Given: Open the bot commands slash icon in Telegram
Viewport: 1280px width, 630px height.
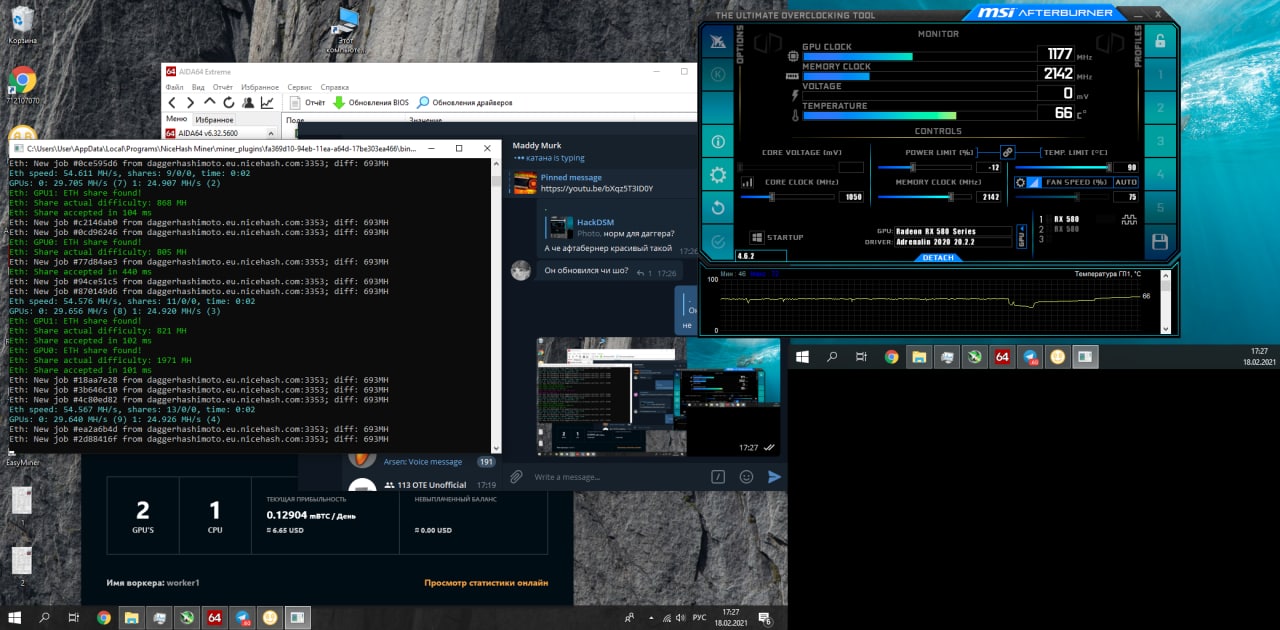Looking at the screenshot, I should 718,477.
